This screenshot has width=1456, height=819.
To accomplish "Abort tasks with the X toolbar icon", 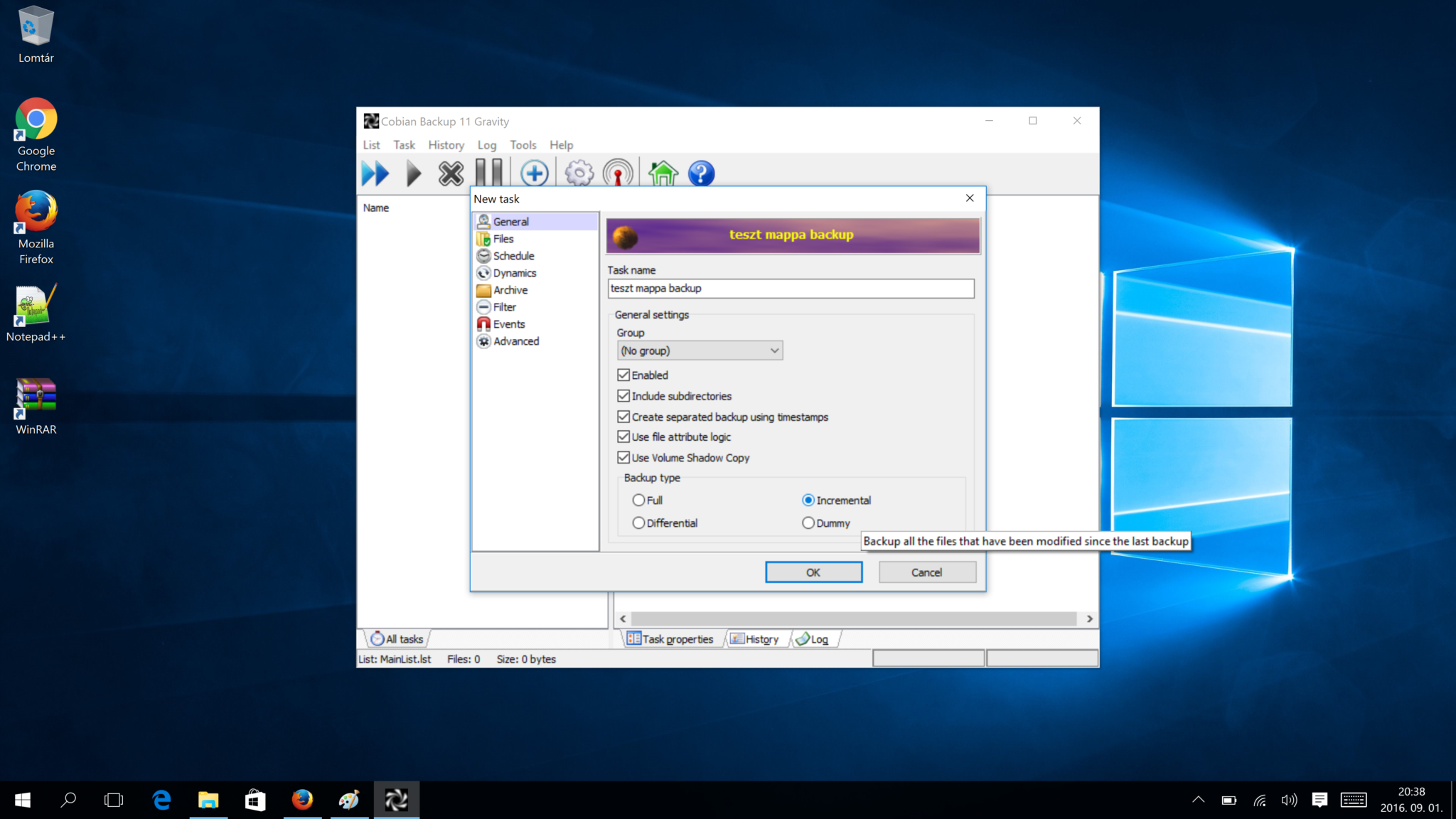I will [x=450, y=172].
